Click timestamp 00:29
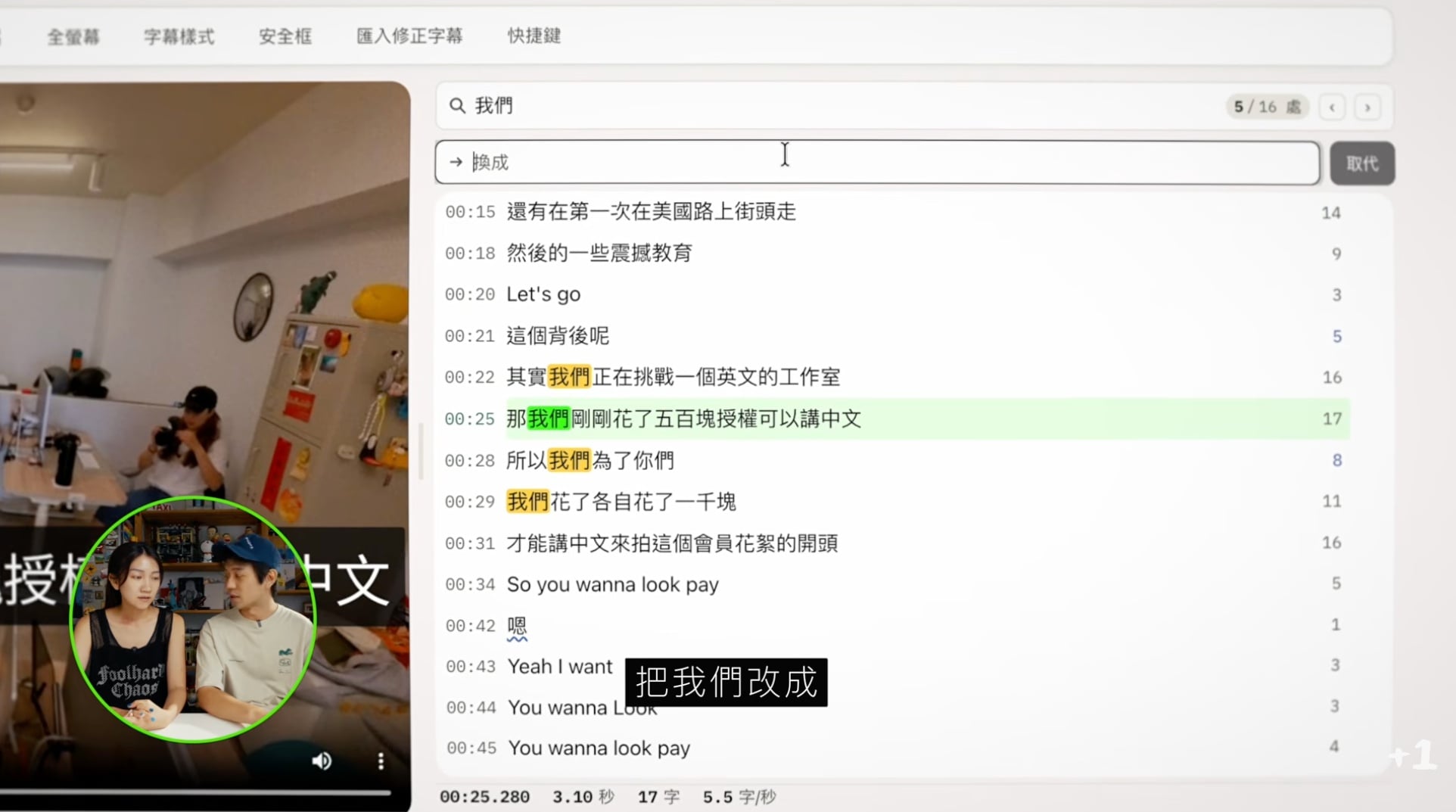 470,502
